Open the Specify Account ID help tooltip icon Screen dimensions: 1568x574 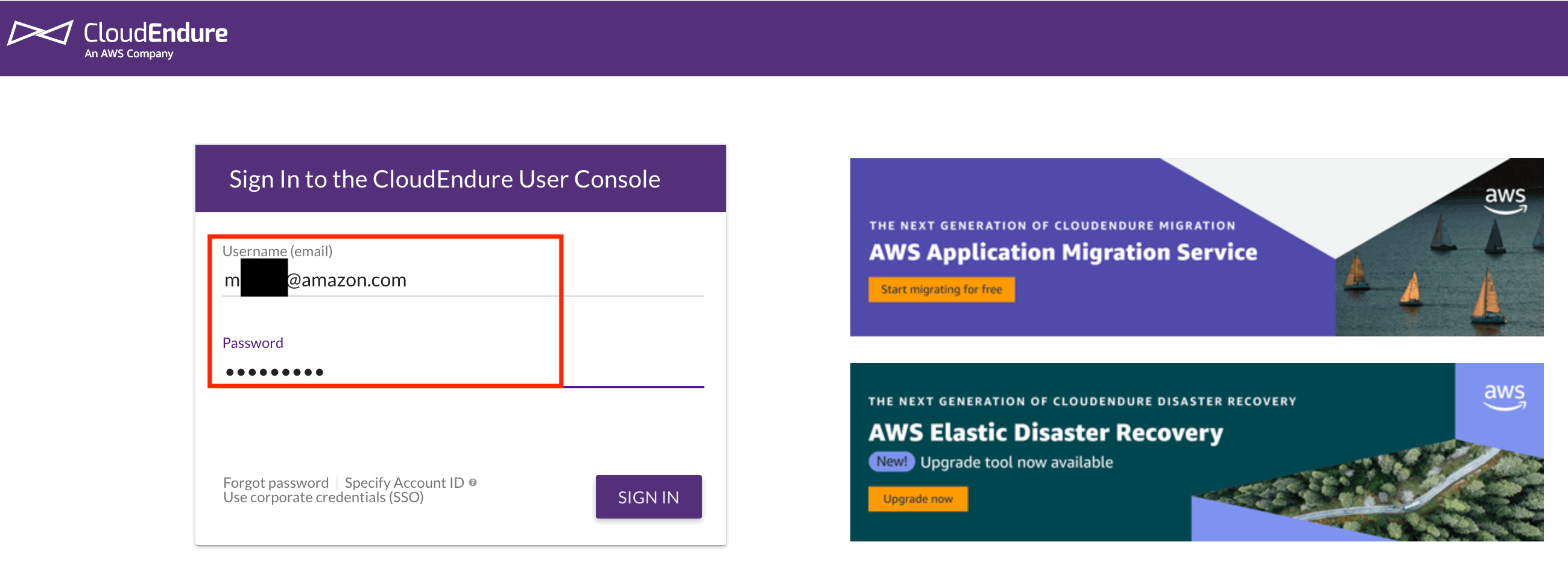(x=473, y=482)
